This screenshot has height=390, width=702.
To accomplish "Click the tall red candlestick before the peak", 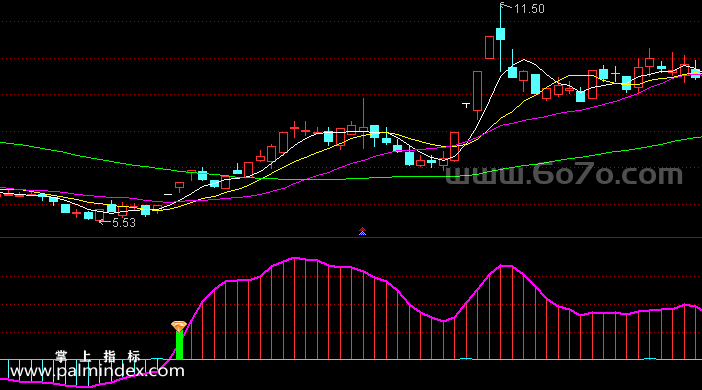I will tap(478, 91).
